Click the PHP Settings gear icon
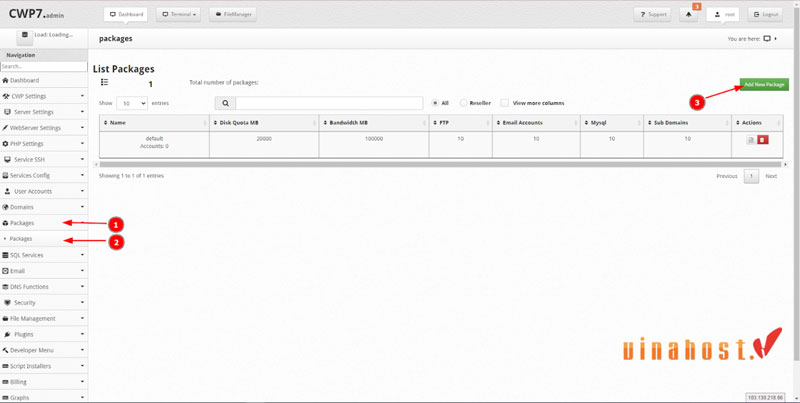Screen dimensions: 800x403 pos(6,144)
